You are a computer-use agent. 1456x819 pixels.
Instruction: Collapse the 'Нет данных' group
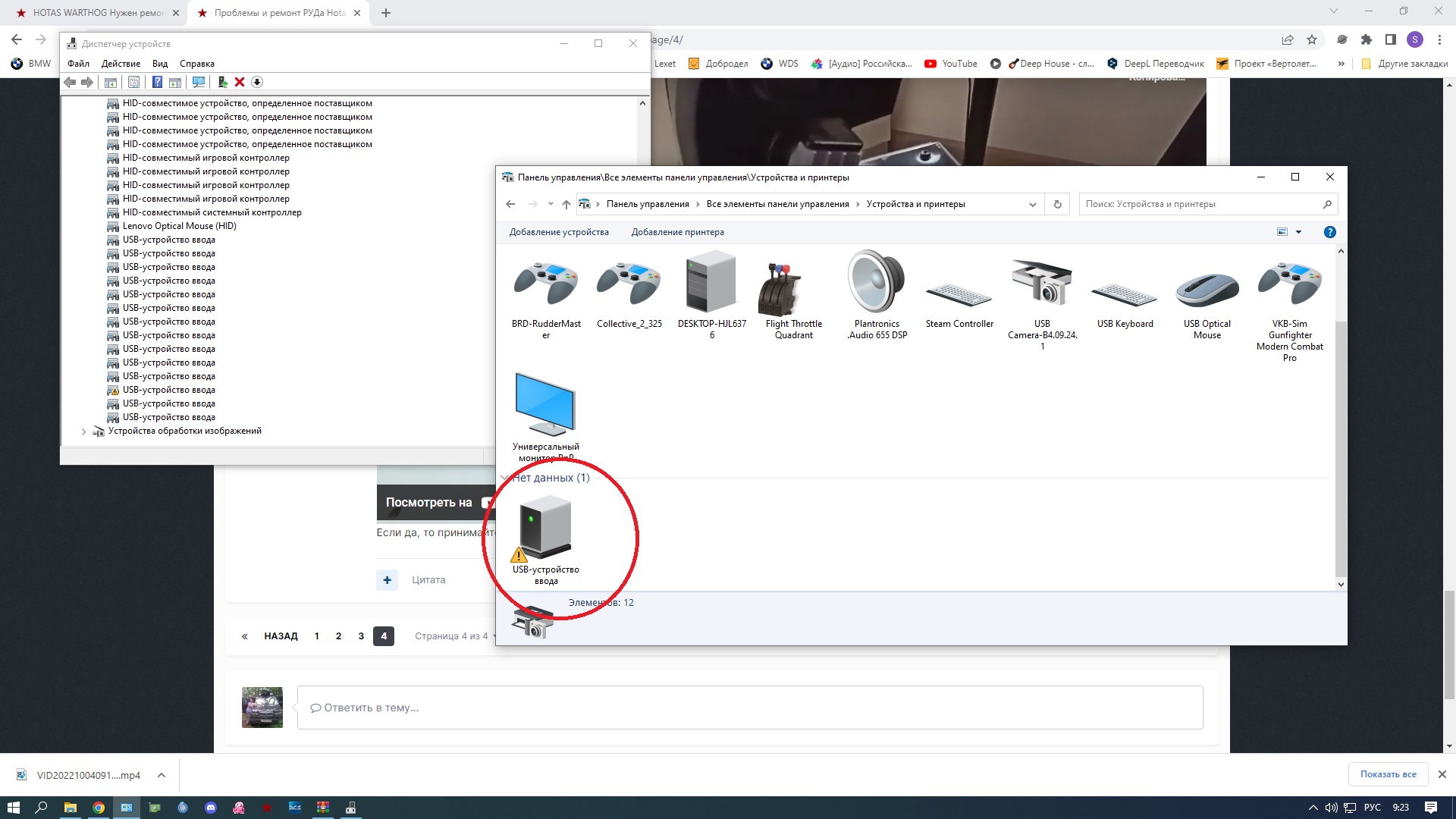[504, 478]
